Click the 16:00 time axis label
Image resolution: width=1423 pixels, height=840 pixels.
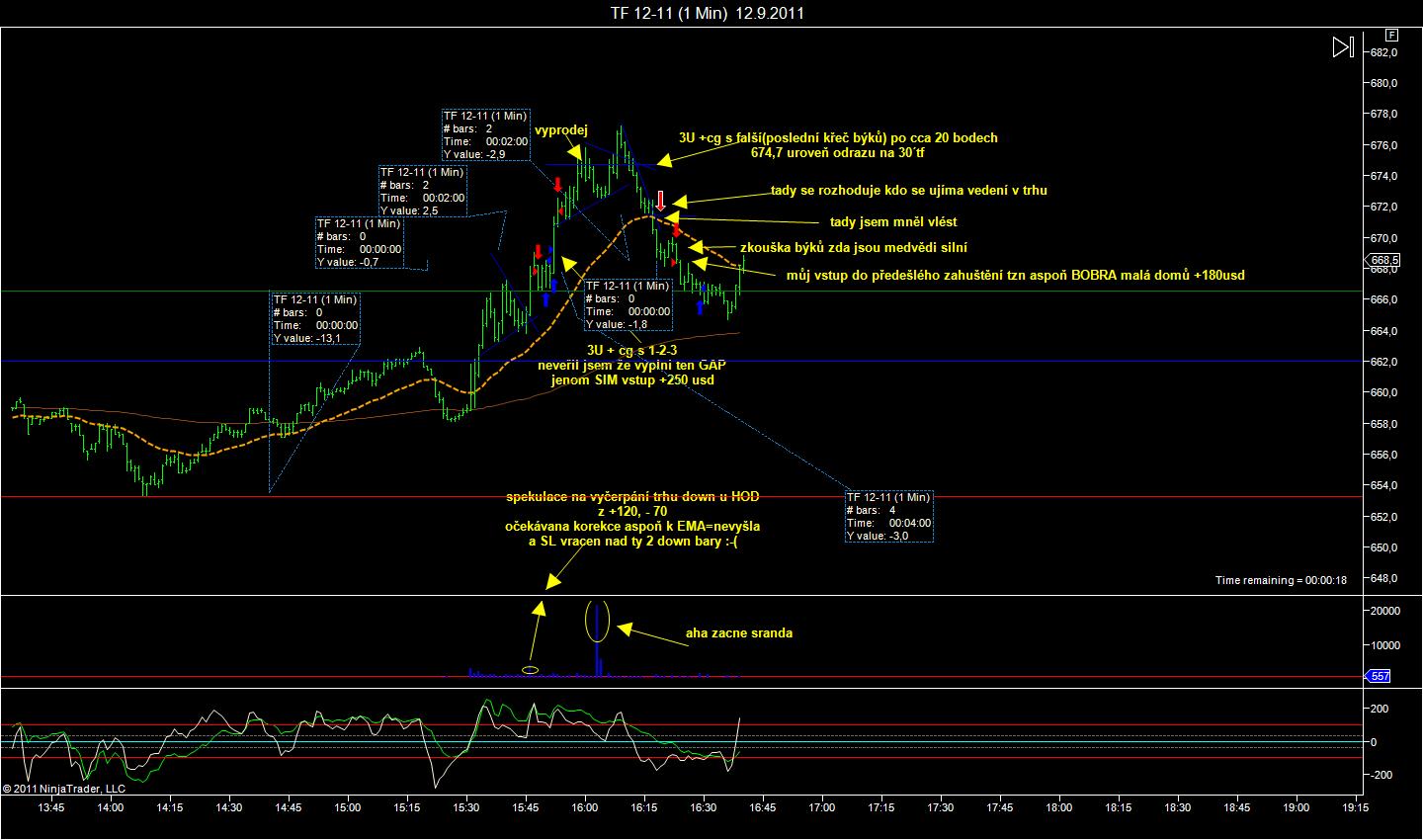coord(585,806)
